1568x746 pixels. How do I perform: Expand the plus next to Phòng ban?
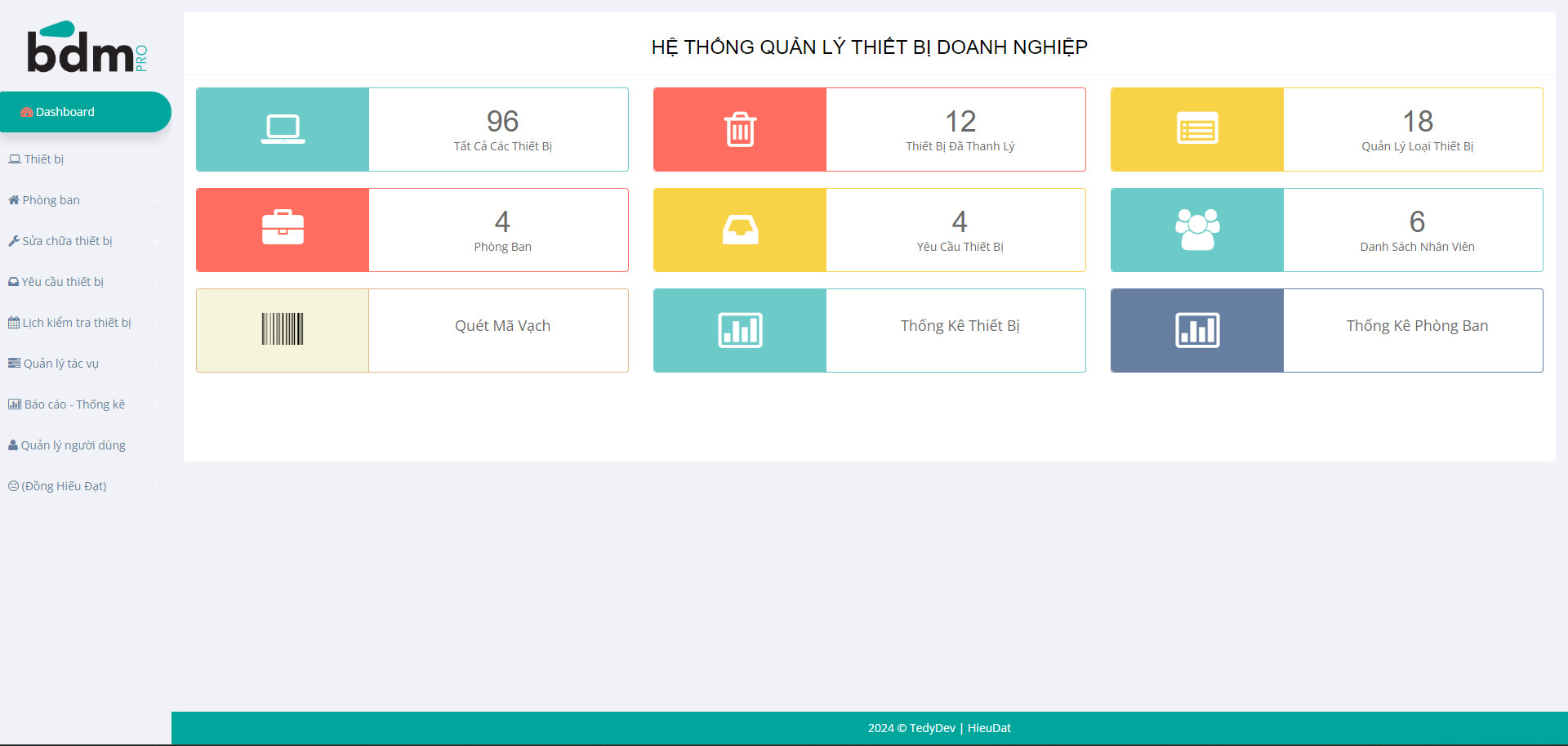pos(155,200)
